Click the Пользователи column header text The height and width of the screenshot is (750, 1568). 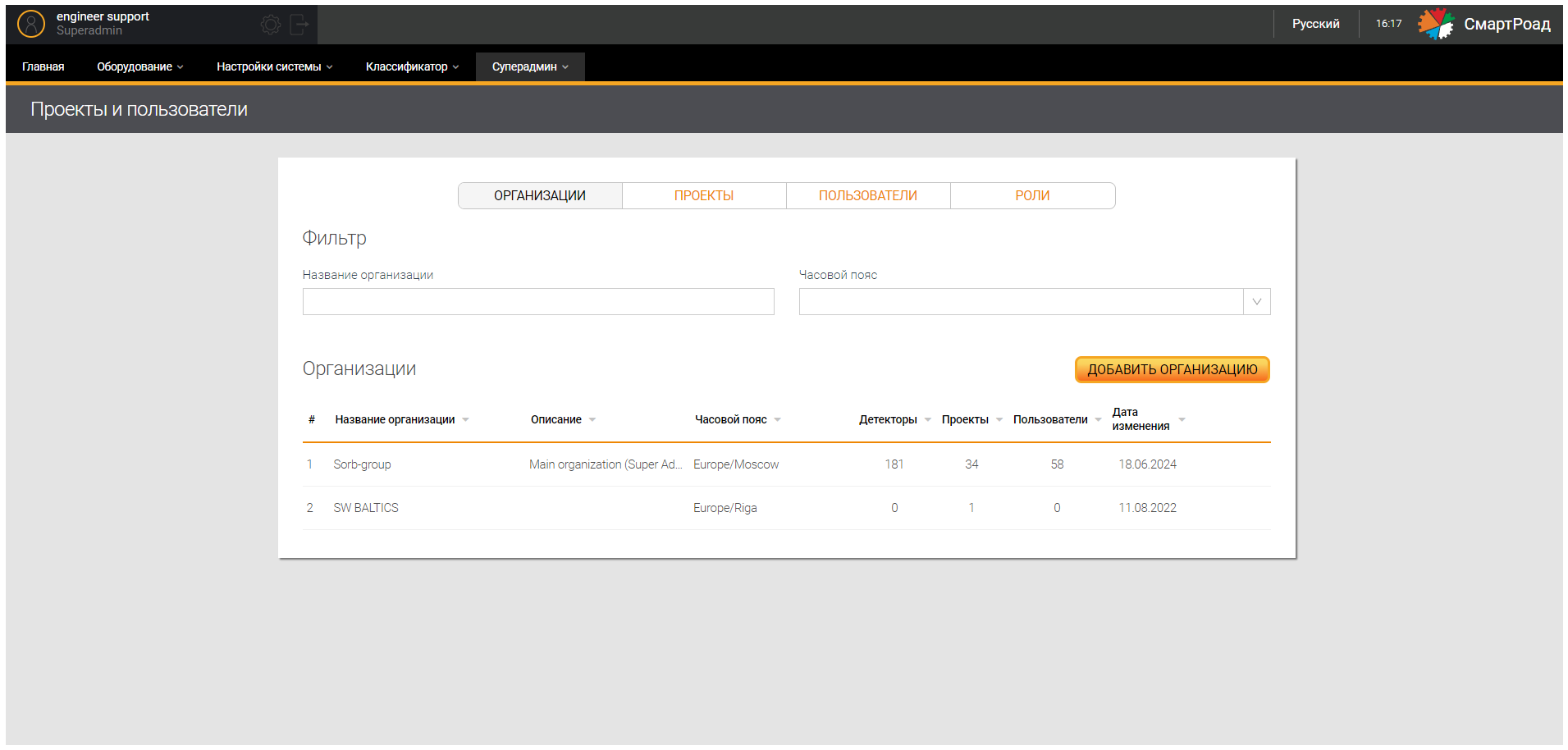tap(1050, 419)
